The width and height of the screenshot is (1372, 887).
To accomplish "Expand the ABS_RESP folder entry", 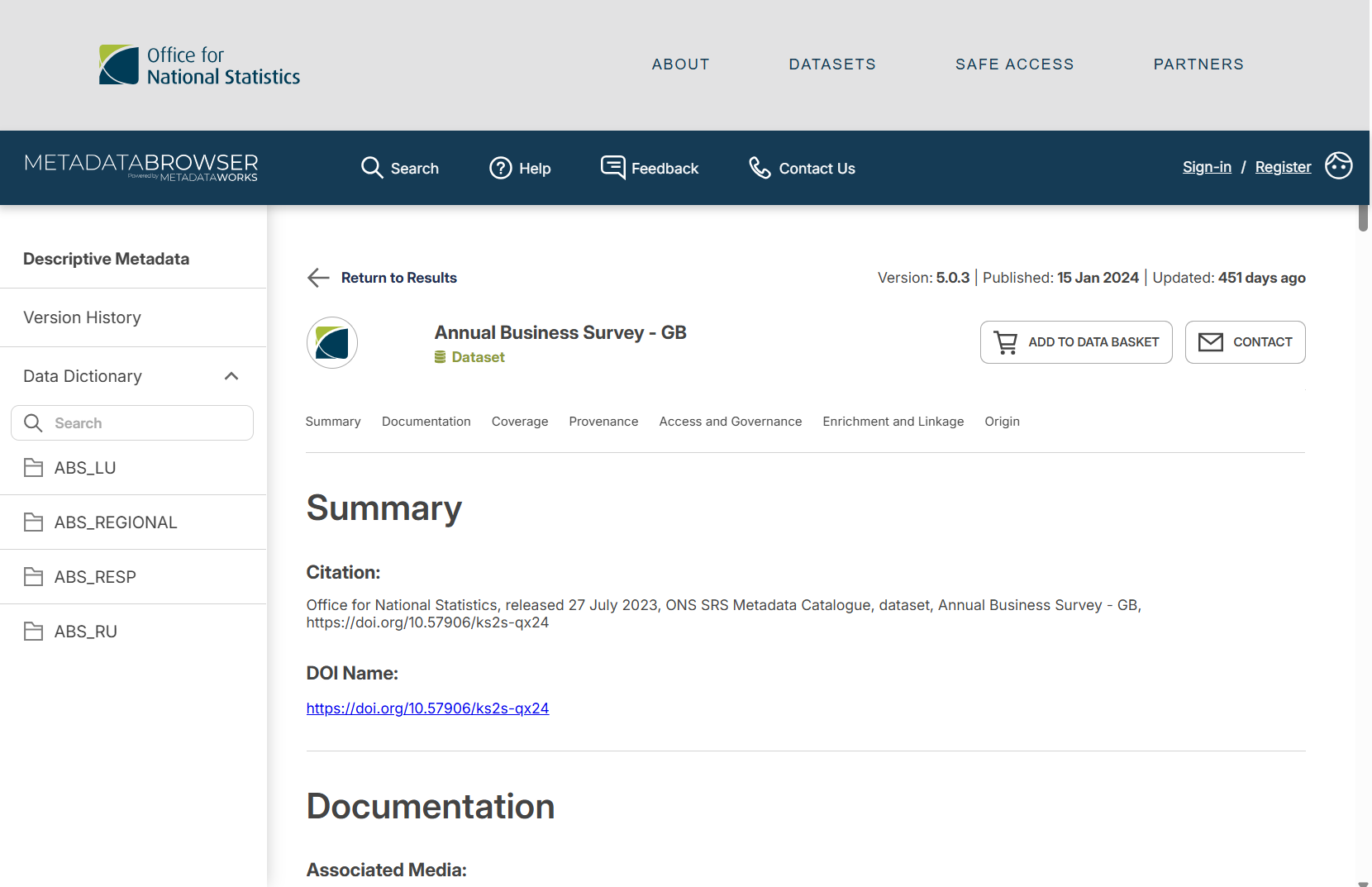I will (x=95, y=577).
